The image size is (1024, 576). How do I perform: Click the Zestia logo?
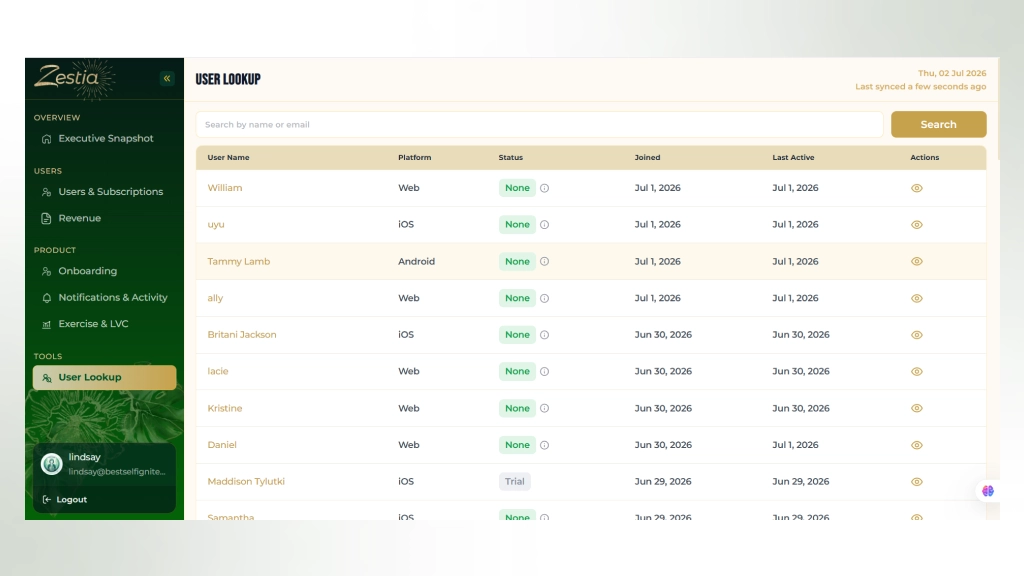pos(74,79)
